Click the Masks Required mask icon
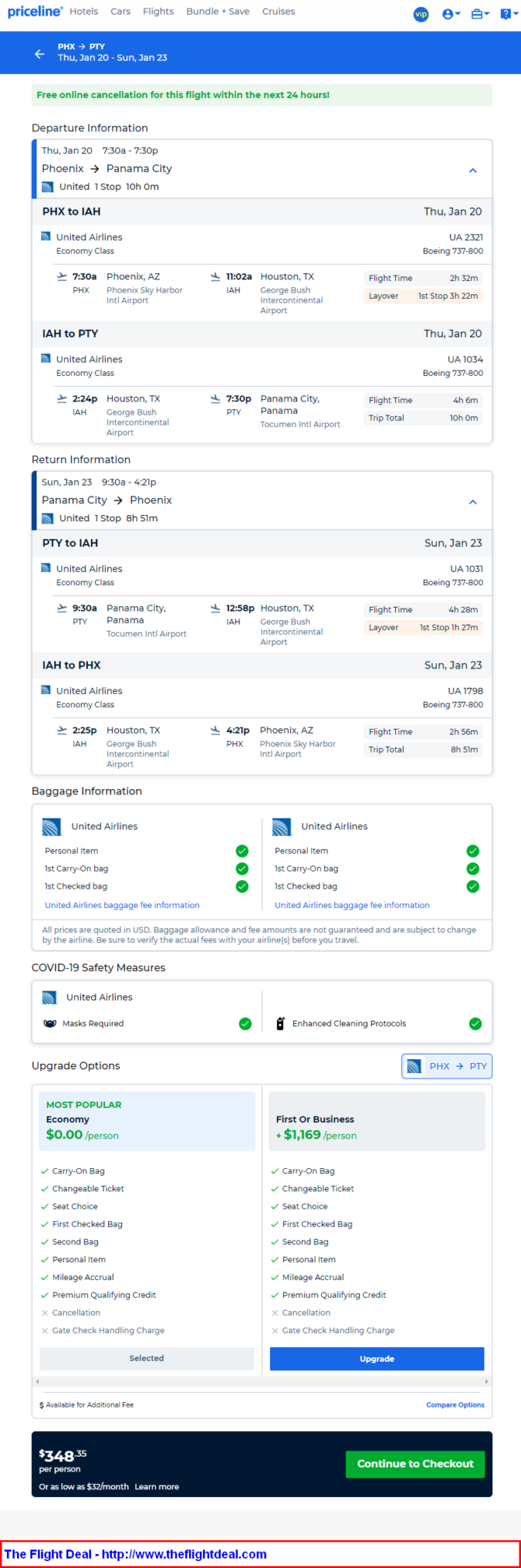 (50, 1023)
